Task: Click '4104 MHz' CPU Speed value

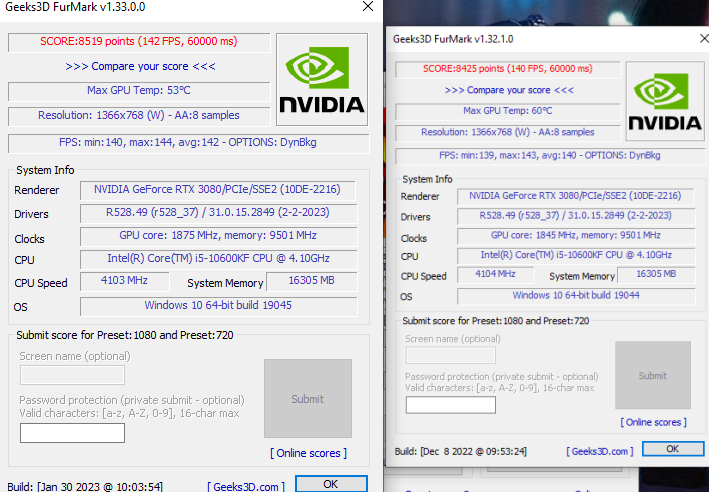Action: tap(496, 275)
